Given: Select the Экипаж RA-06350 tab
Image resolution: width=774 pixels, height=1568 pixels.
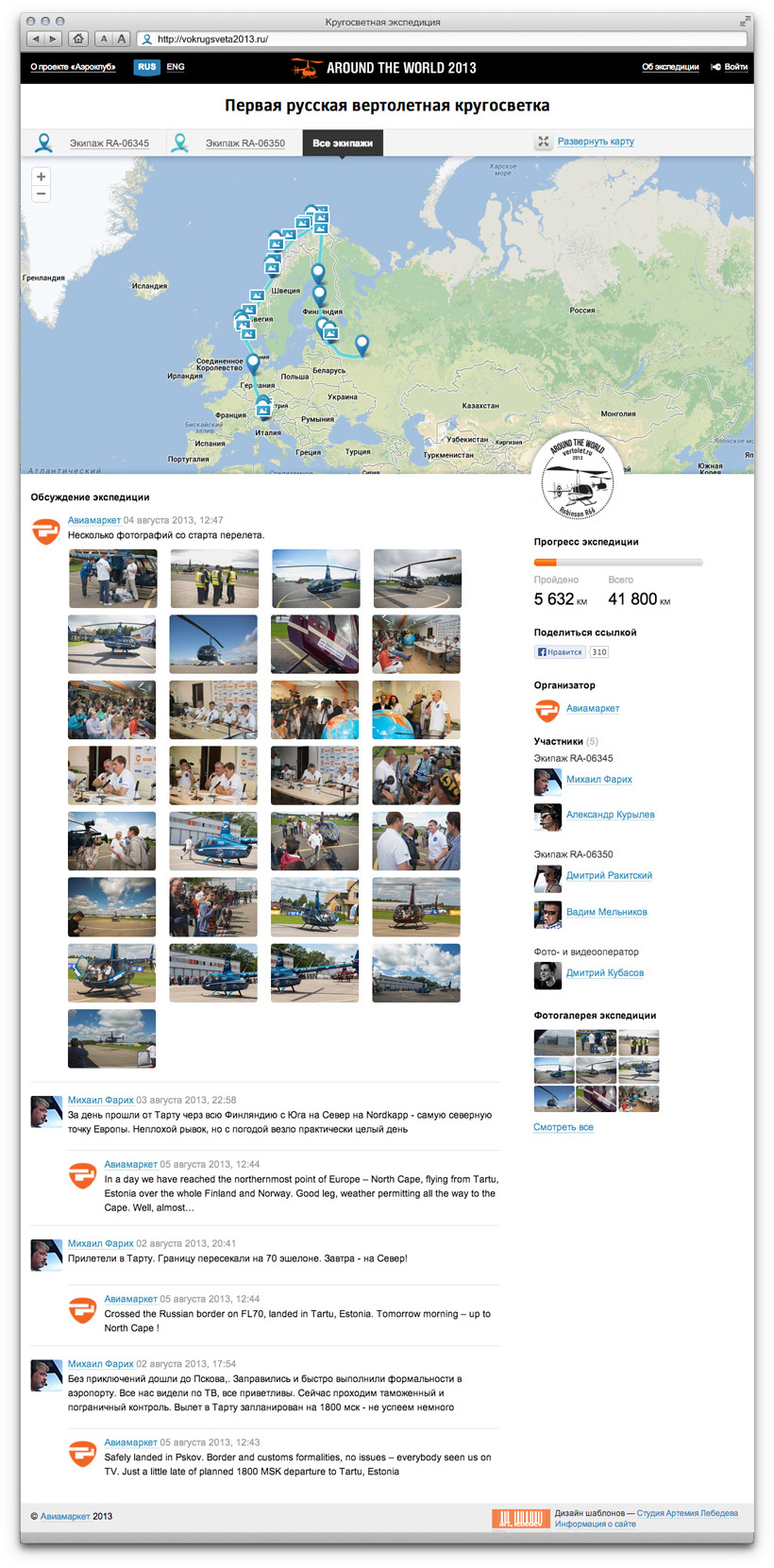Looking at the screenshot, I should click(229, 143).
